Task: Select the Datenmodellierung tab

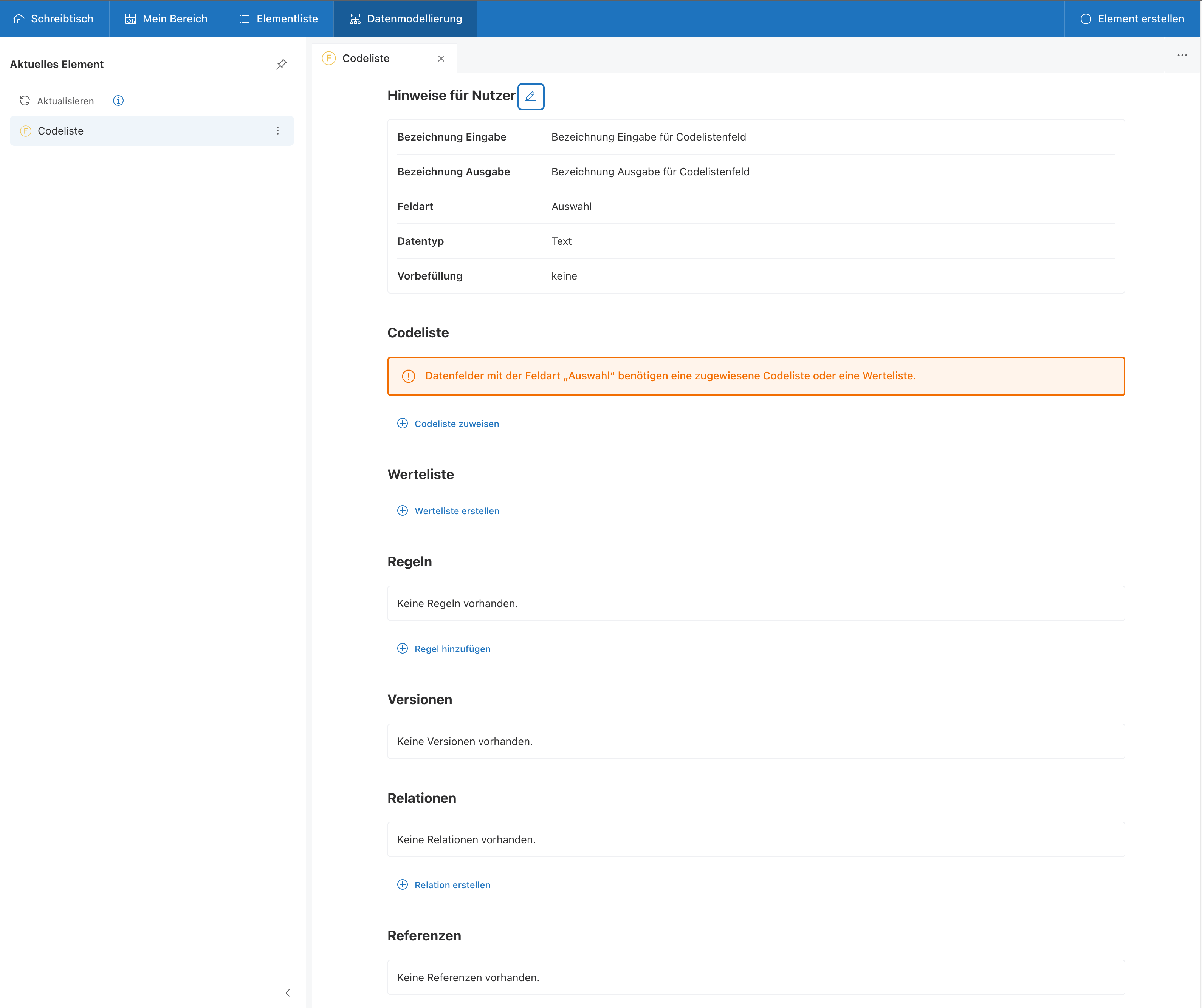Action: coord(405,19)
